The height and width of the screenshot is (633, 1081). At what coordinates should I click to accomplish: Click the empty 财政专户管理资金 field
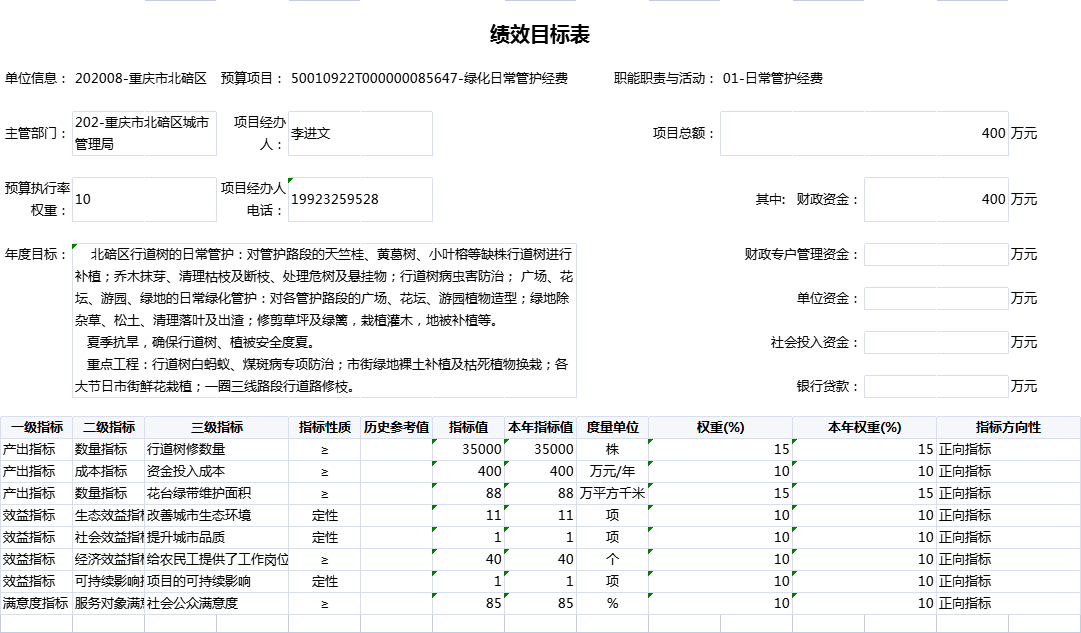(x=936, y=254)
